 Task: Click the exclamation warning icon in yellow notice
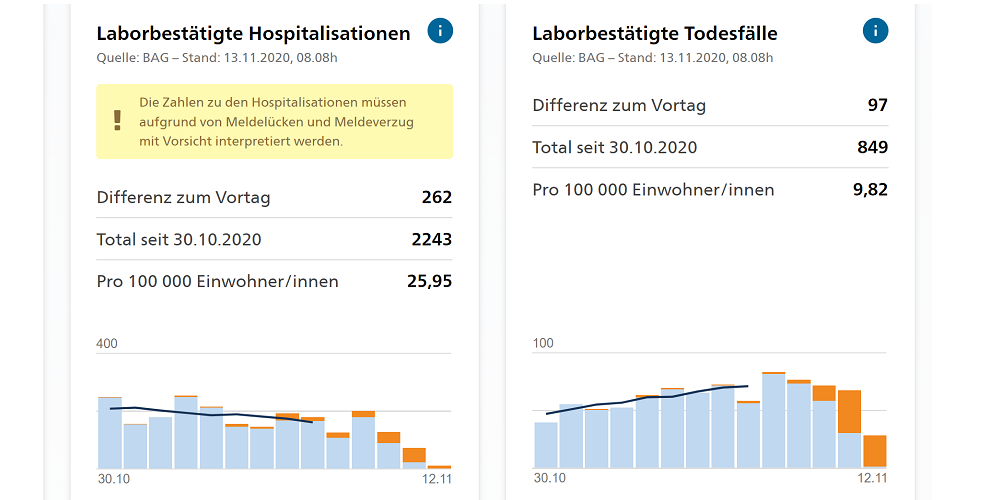117,121
